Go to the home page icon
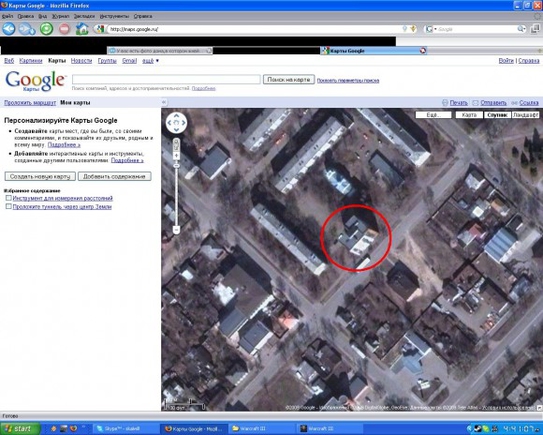The width and height of the screenshot is (543, 435). 82,29
